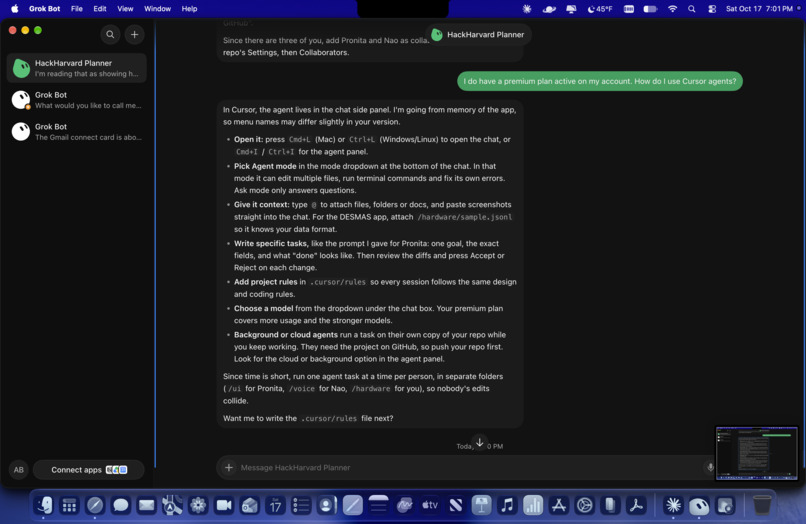
Task: Open the Grok Bot ghost icon in Dock
Action: point(699,505)
